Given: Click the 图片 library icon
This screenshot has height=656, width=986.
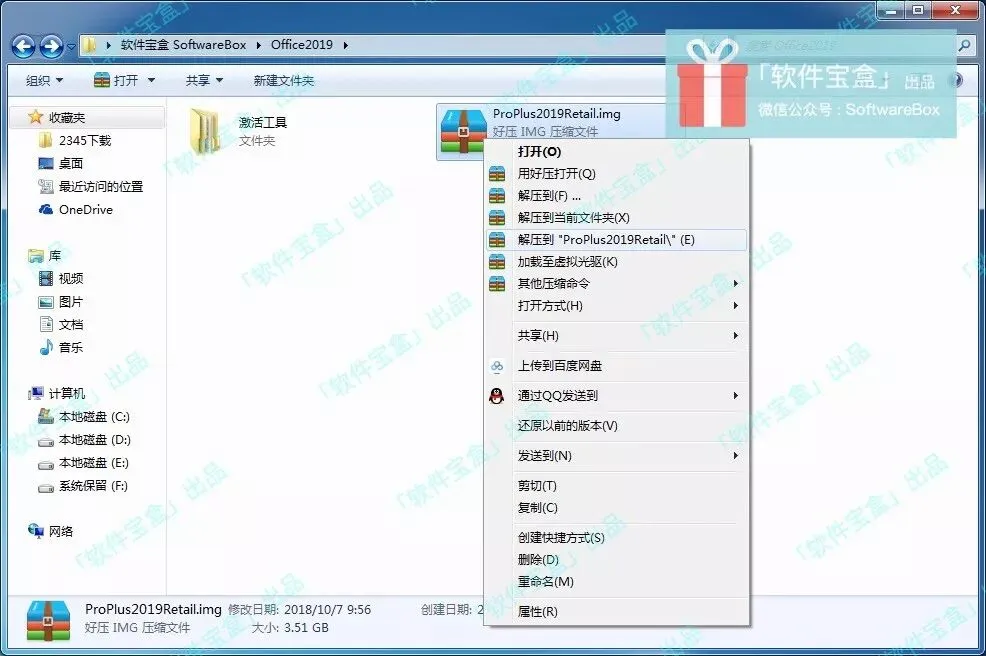Looking at the screenshot, I should coord(45,301).
